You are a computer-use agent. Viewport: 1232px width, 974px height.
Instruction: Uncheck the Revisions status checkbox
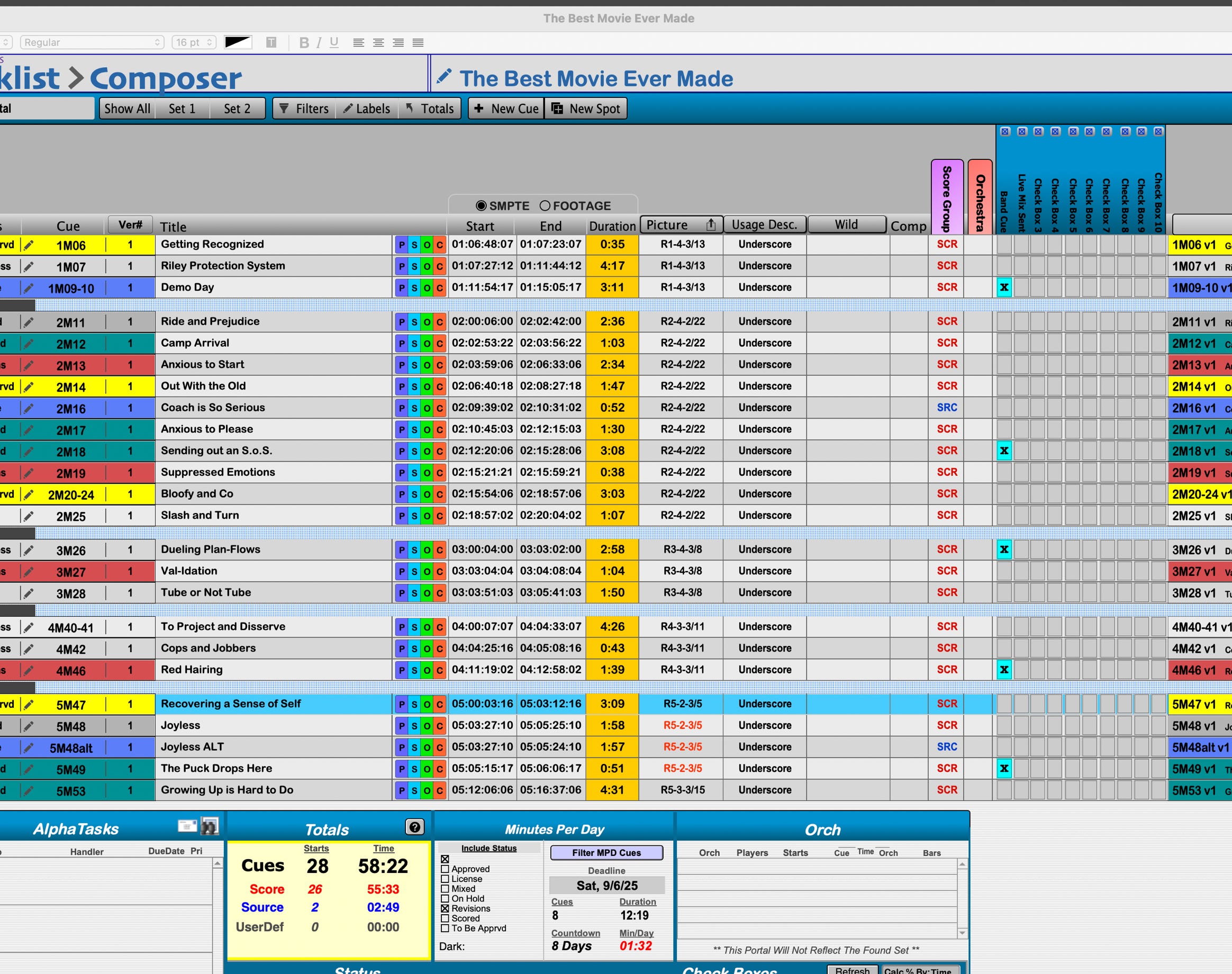click(x=445, y=908)
